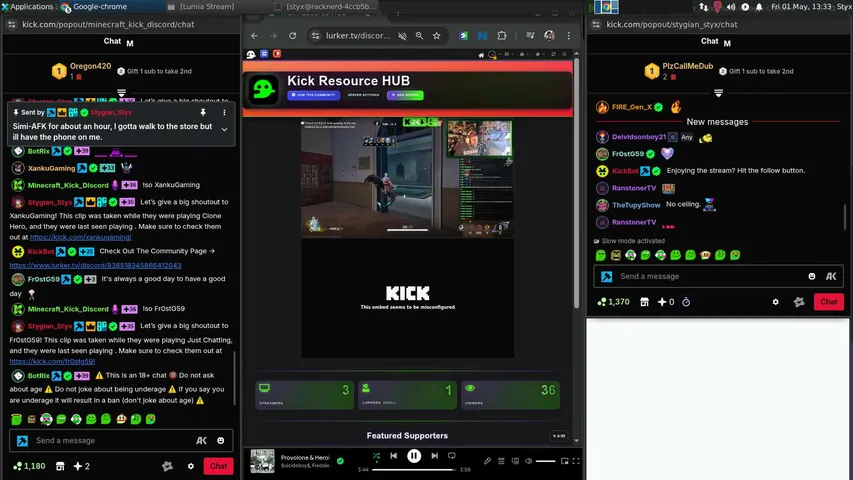Viewport: 853px width, 480px height.
Task: Open connect-to-device icon in music player
Action: [x=515, y=461]
